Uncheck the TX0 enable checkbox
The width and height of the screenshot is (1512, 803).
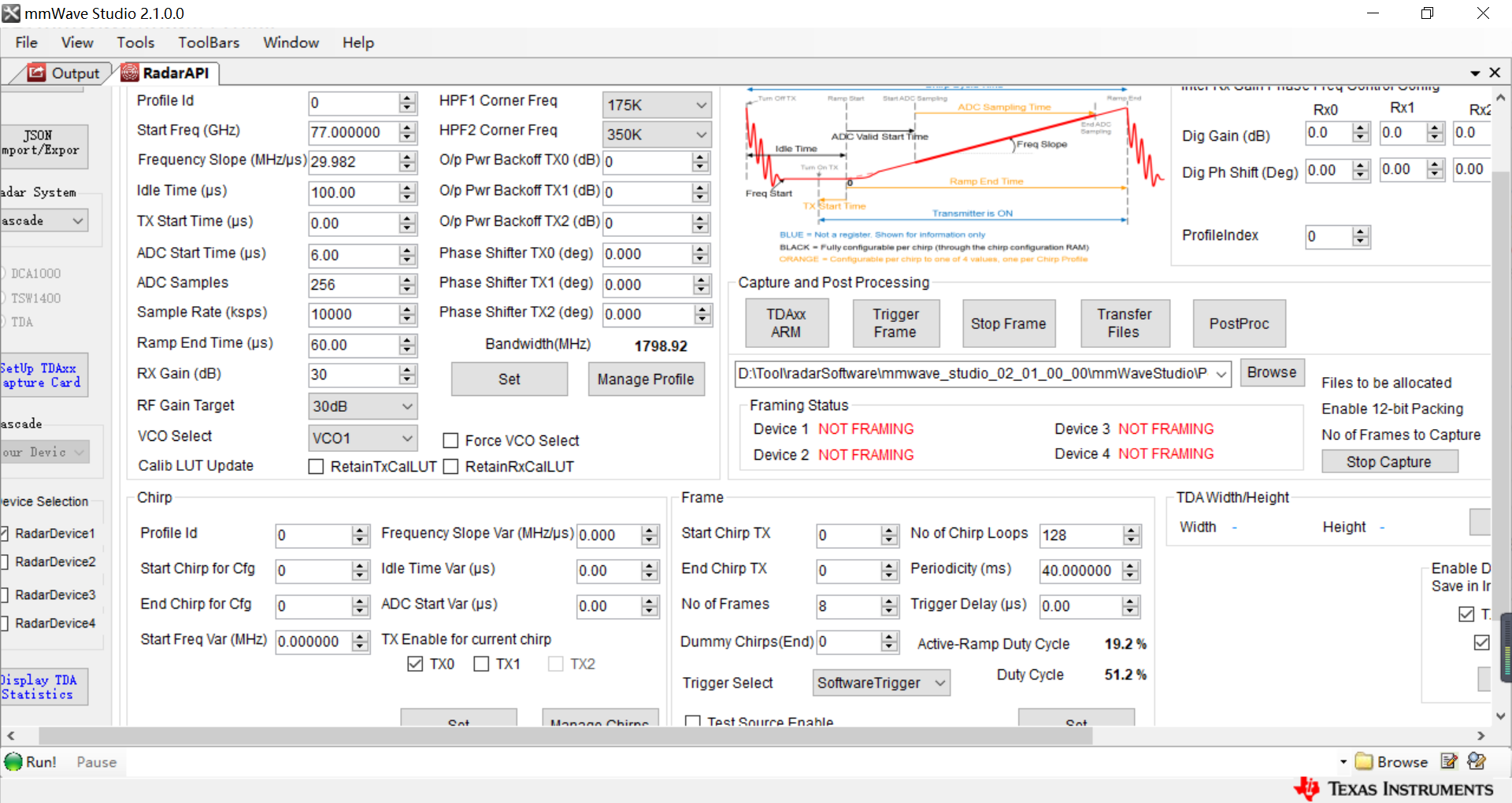(x=415, y=664)
